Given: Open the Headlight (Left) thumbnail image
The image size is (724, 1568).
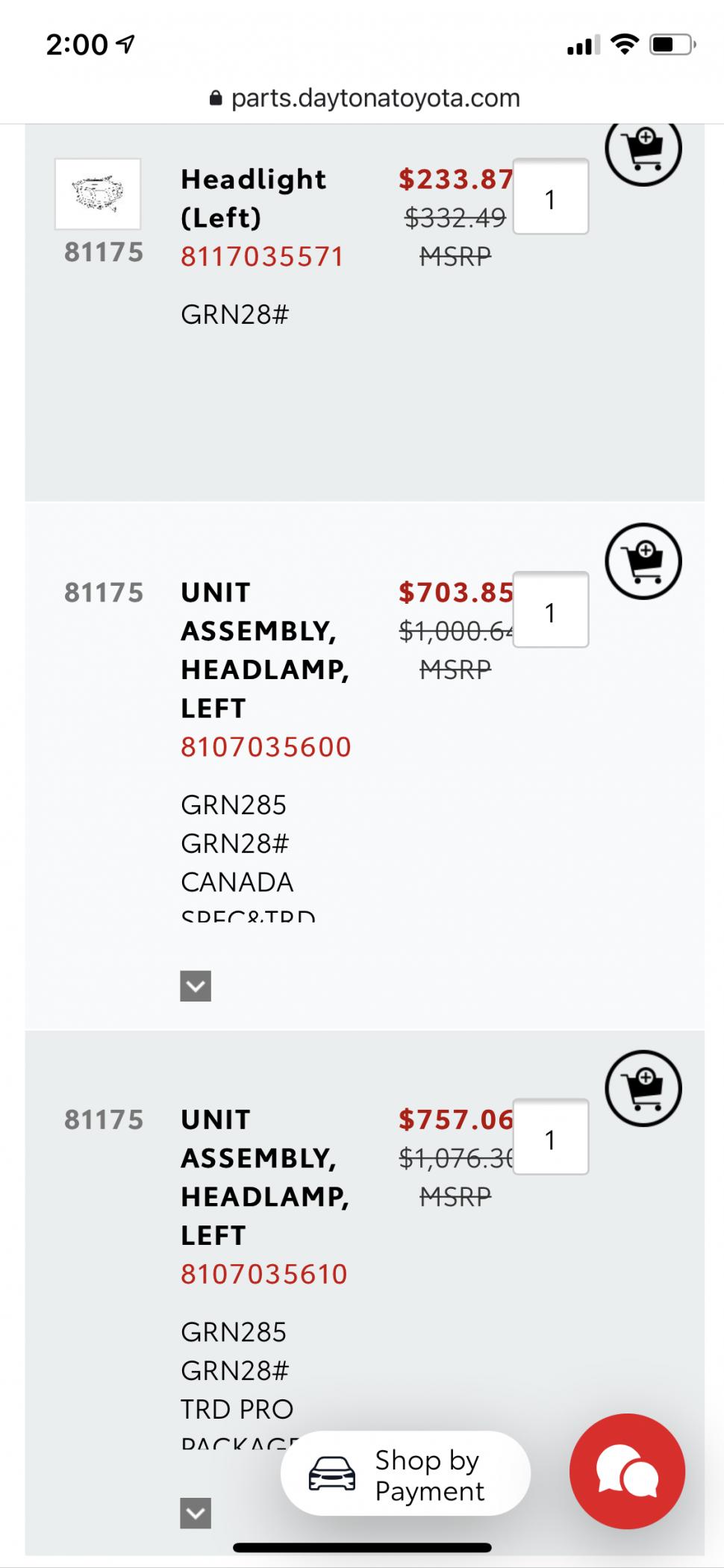Looking at the screenshot, I should point(98,194).
